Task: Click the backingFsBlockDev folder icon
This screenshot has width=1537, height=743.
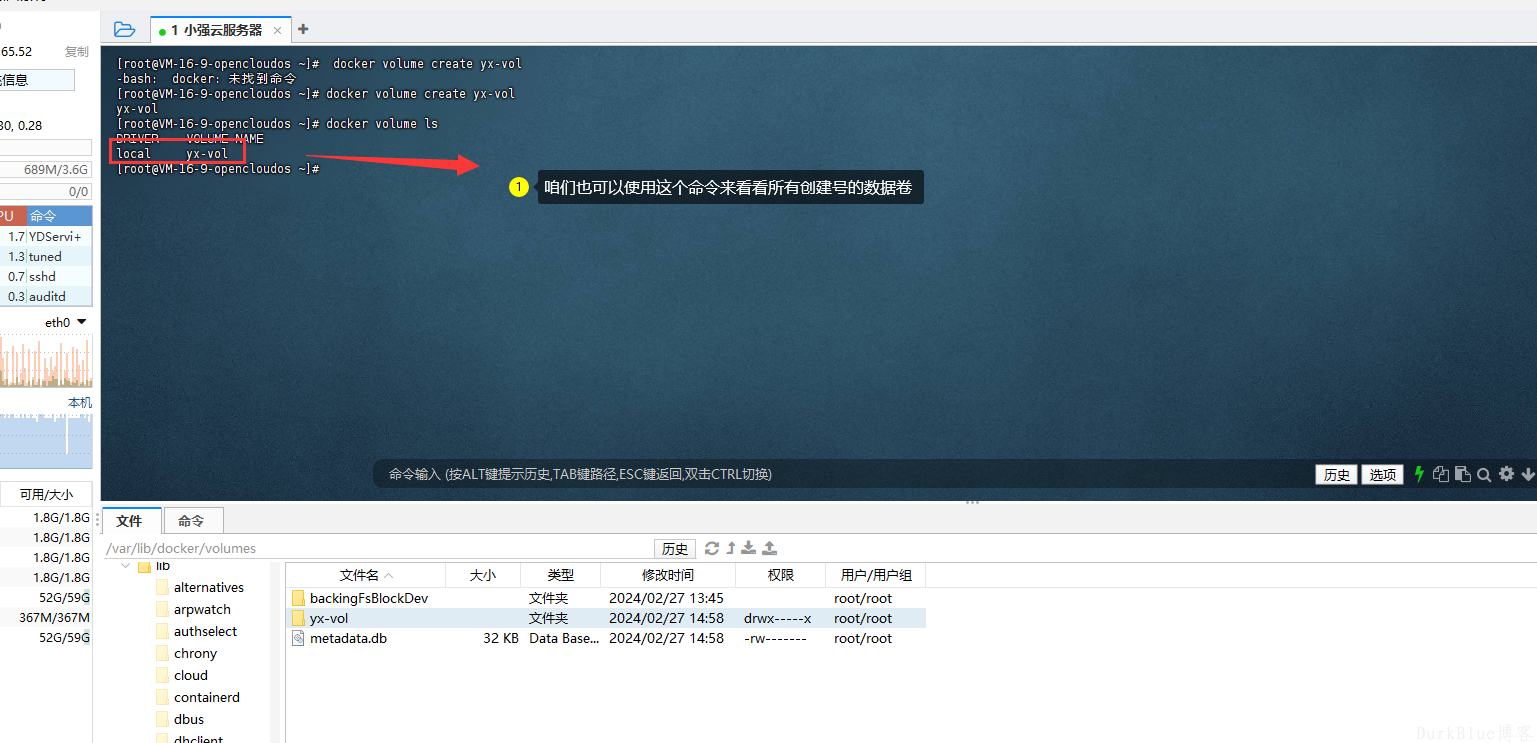Action: [298, 598]
